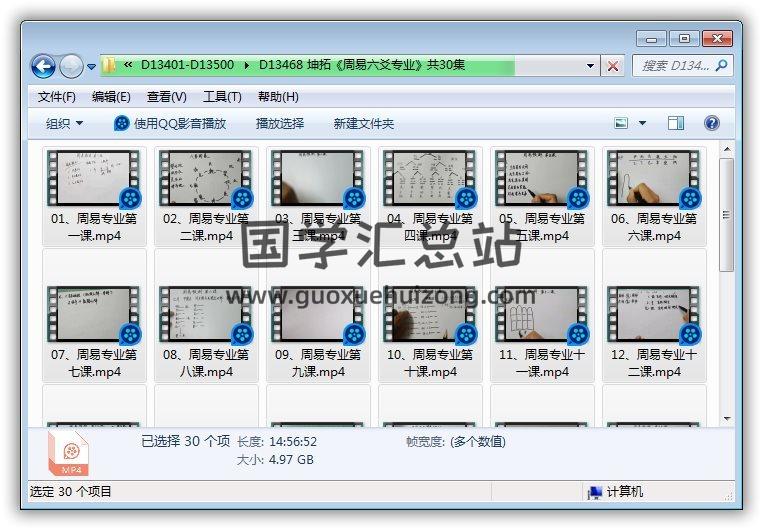The height and width of the screenshot is (530, 763).
Task: Click the scrollbar up arrow
Action: (727, 149)
